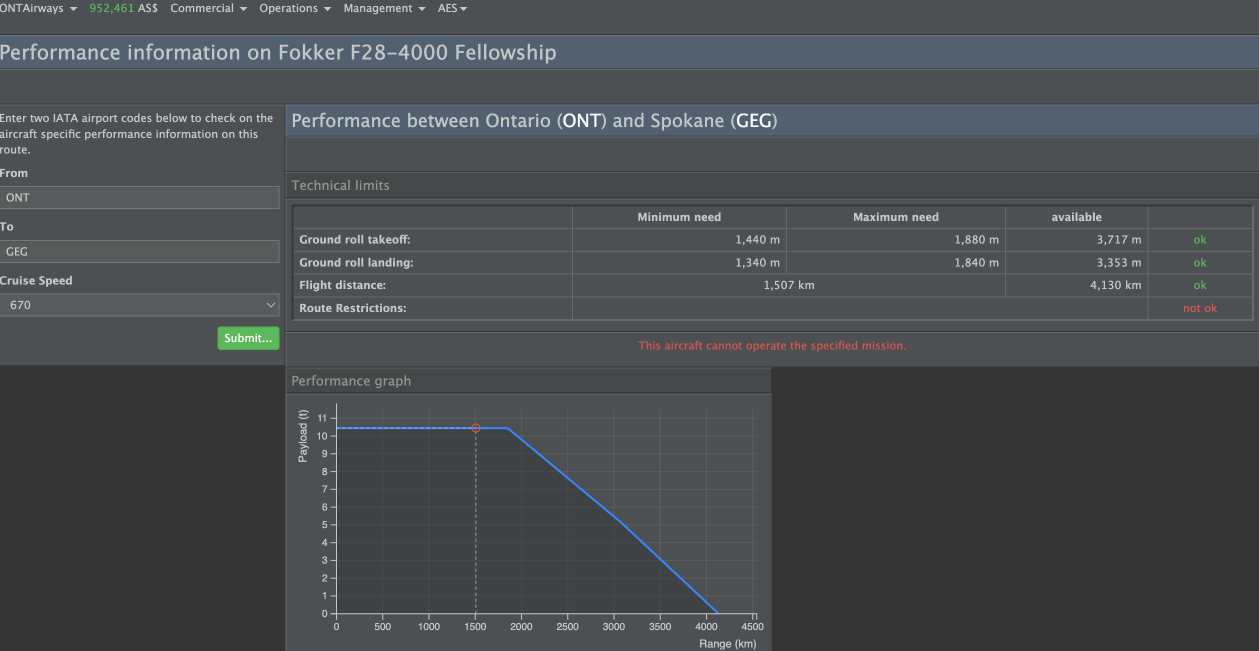
Task: Click the 'not ok' Route Restrictions status
Action: [1199, 308]
